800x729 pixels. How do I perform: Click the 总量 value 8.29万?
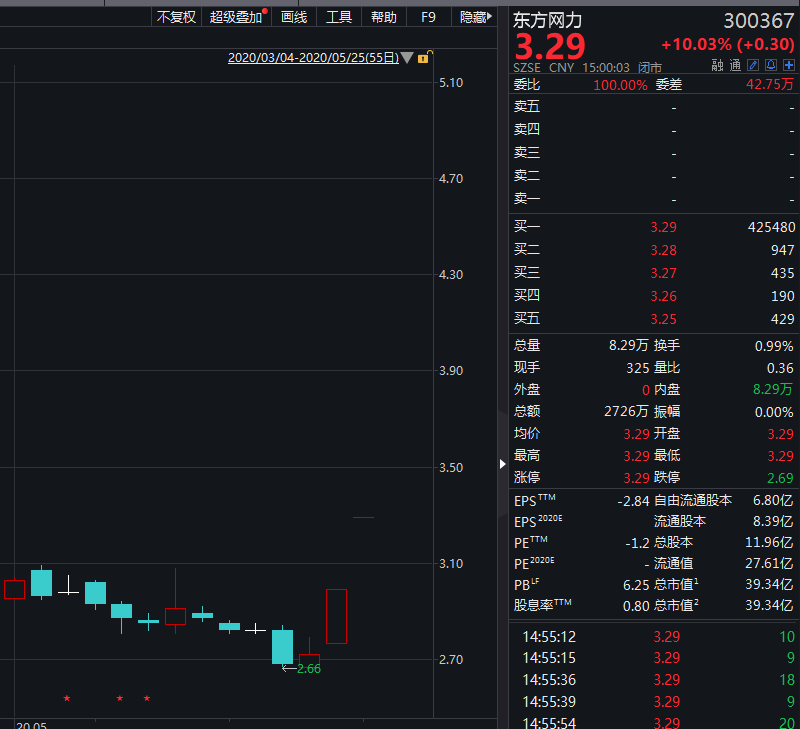629,345
